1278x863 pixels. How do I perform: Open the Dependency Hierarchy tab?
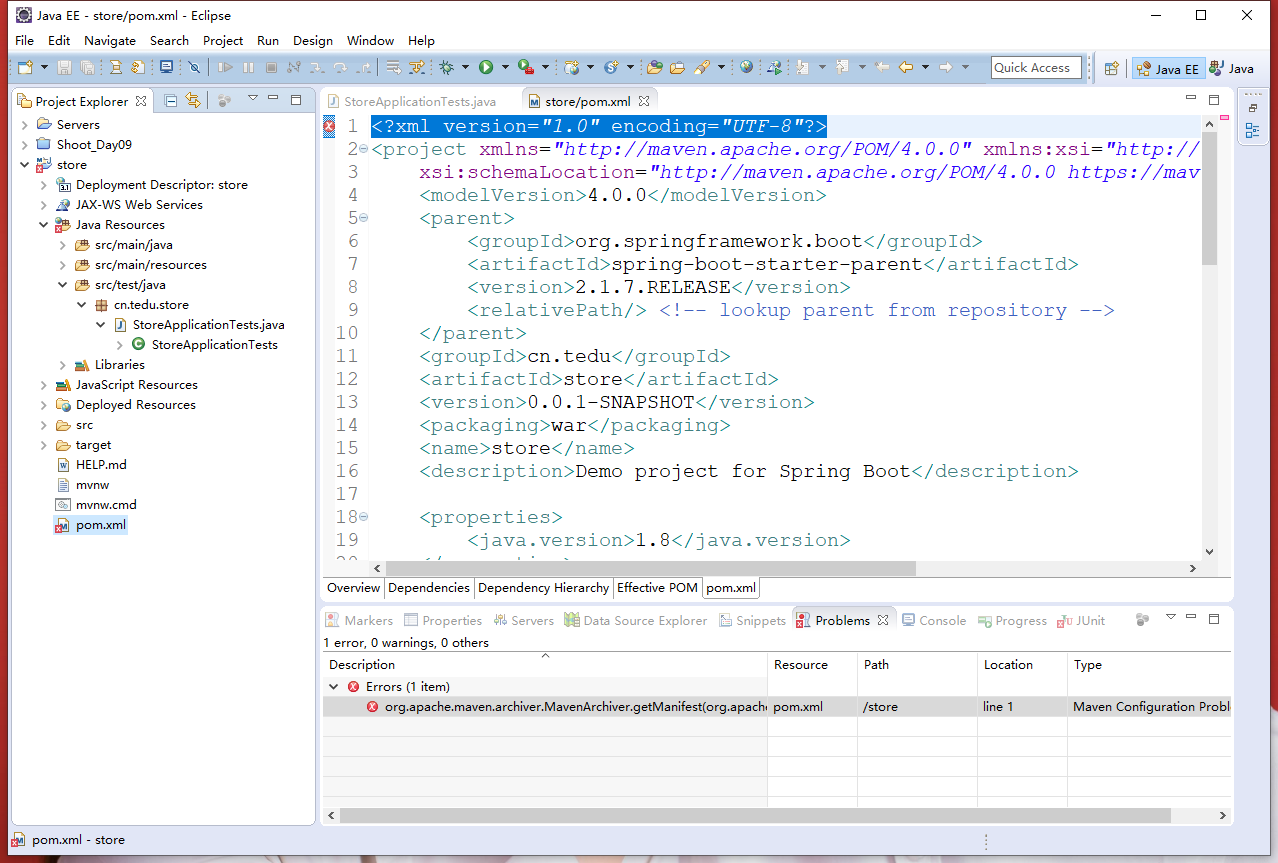click(543, 588)
